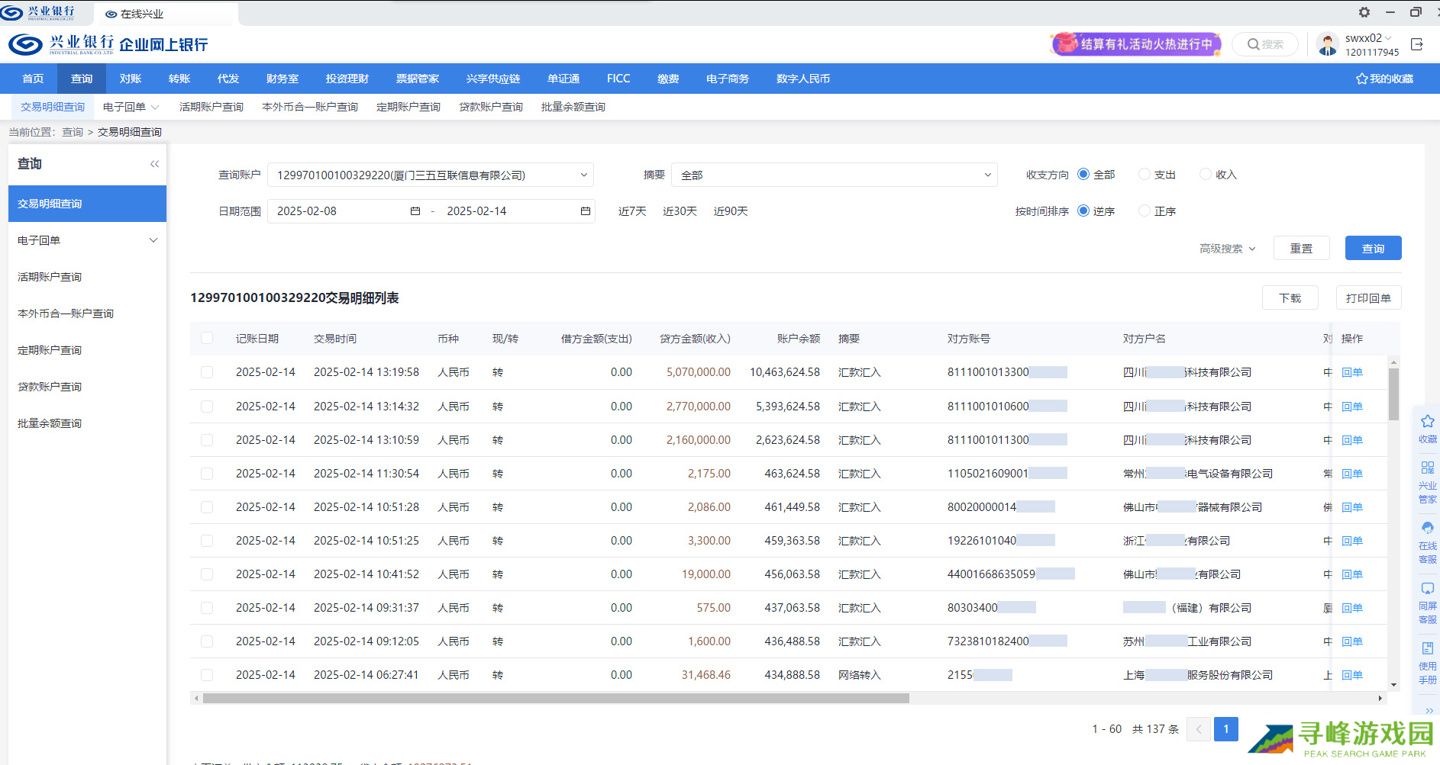Tick the select-all checkbox in table header
The image size is (1440, 765).
coord(207,338)
